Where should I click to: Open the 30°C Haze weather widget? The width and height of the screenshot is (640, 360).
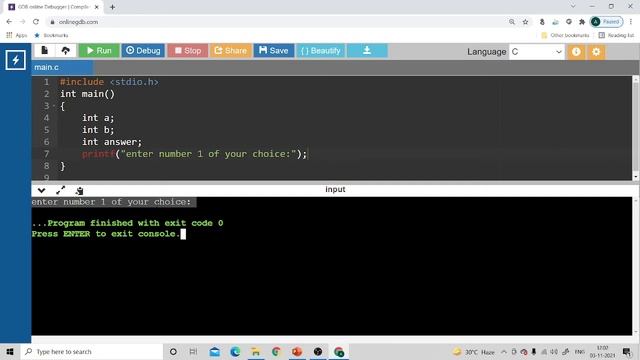[x=473, y=352]
